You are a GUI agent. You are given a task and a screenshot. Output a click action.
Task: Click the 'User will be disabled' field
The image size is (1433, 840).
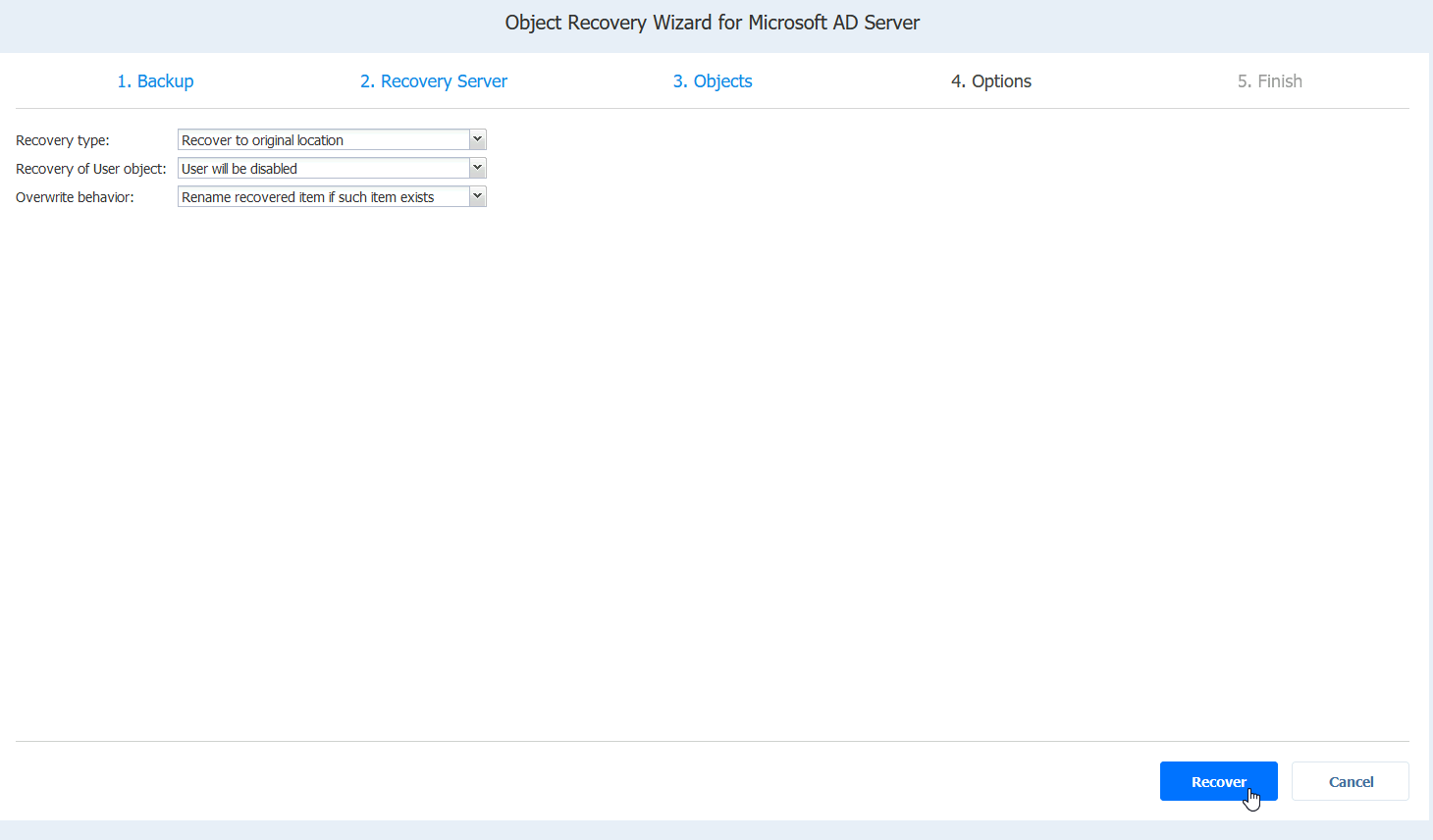(x=324, y=168)
